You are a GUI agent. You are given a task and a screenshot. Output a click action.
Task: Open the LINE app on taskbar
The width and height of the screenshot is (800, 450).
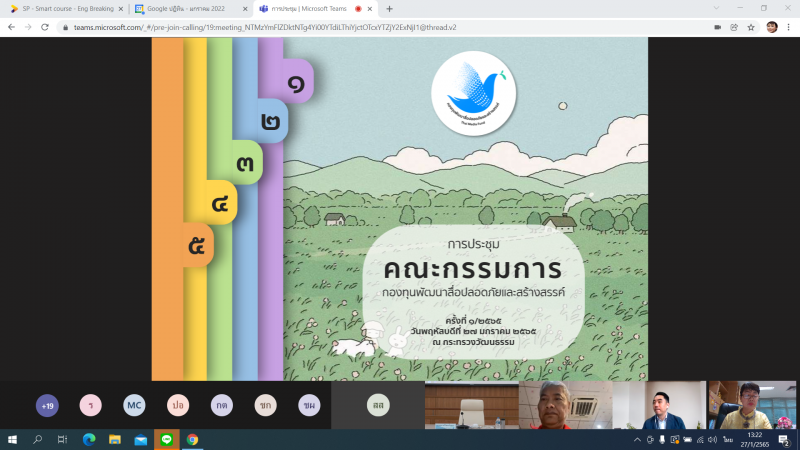(166, 439)
